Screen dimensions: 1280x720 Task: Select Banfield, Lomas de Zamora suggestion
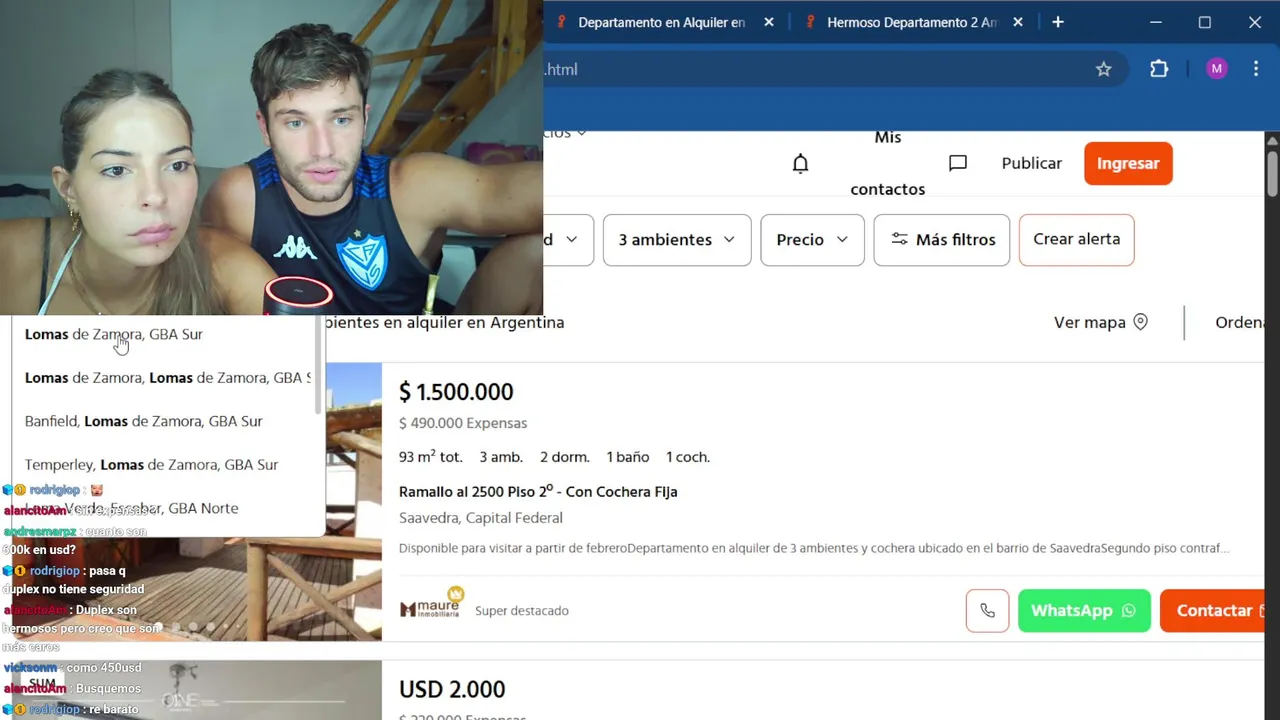144,421
